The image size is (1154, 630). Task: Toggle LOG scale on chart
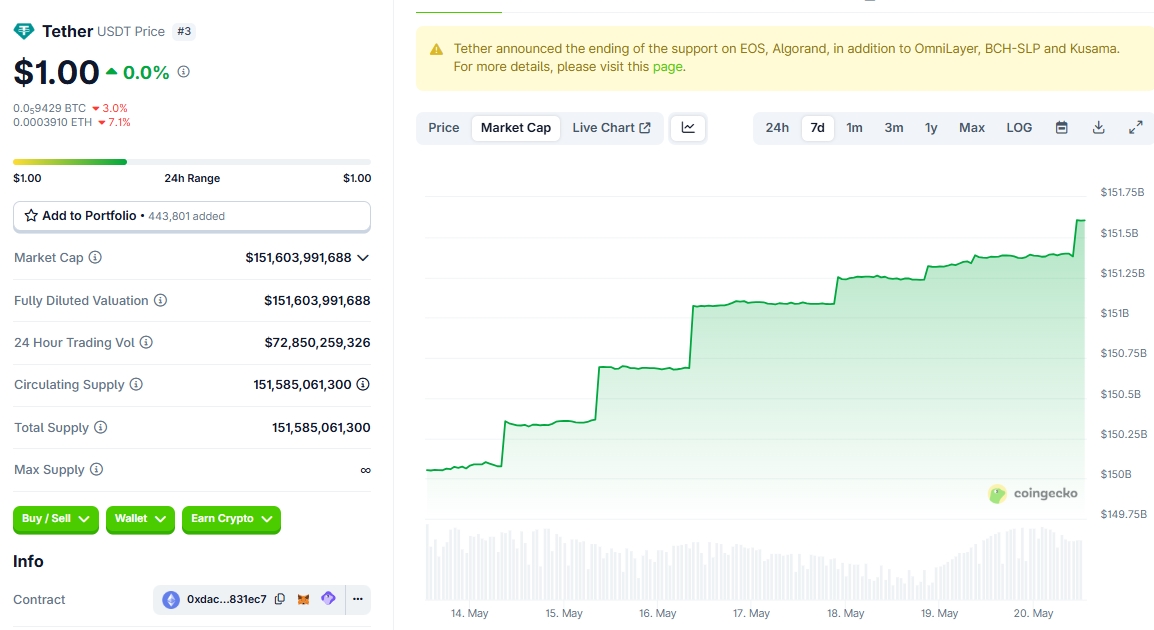1019,127
